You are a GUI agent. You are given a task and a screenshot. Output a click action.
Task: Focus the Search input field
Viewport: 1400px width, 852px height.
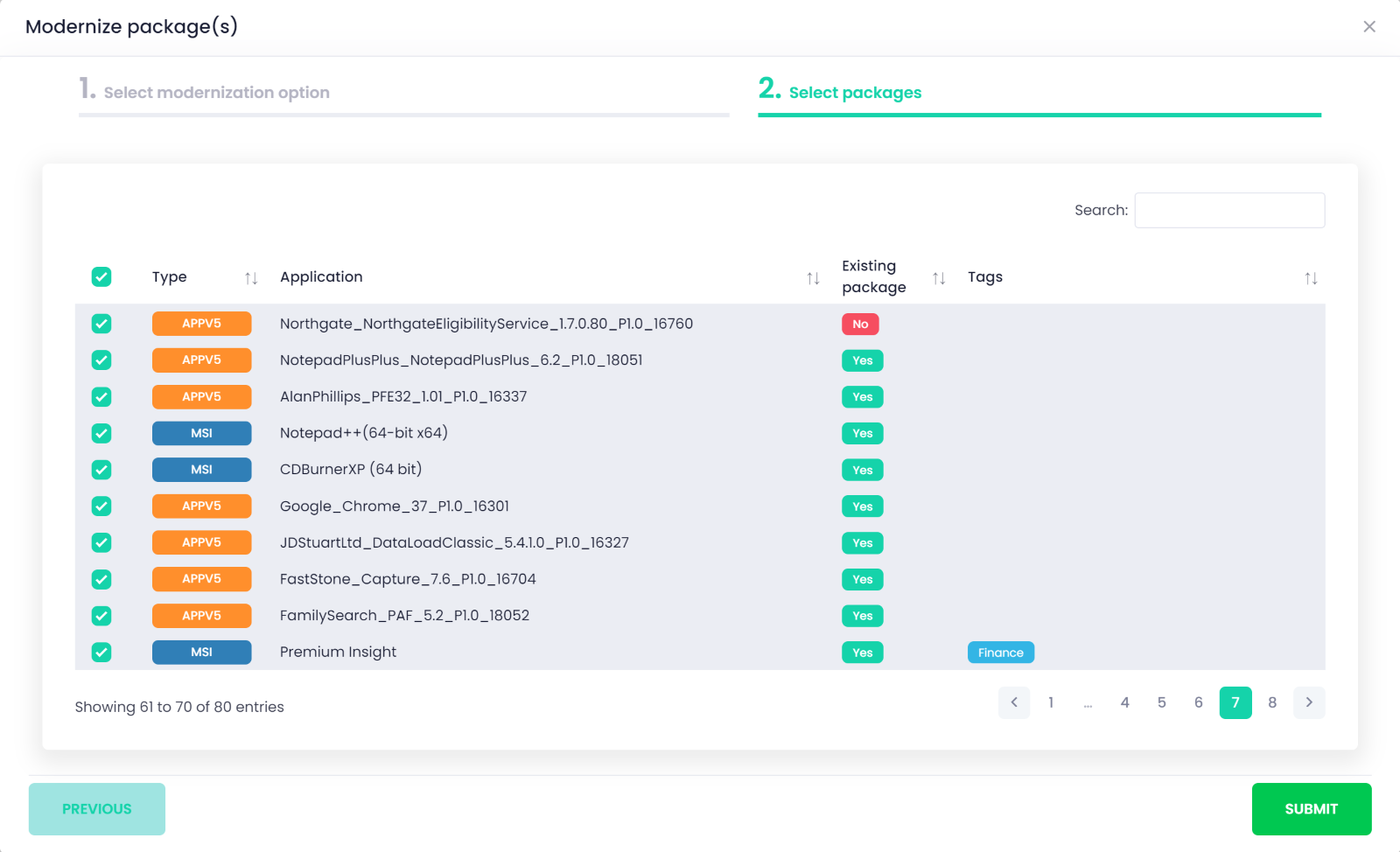point(1229,211)
